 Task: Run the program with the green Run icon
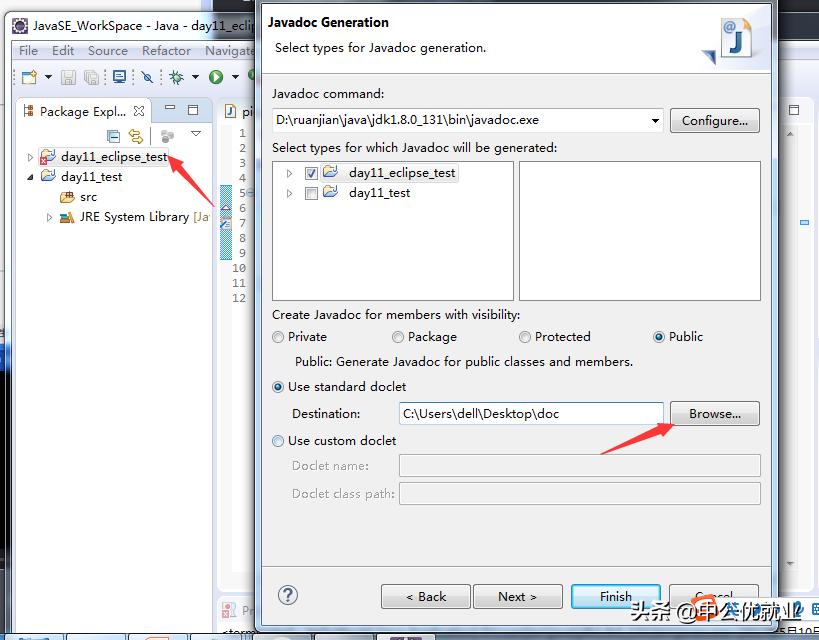tap(215, 77)
